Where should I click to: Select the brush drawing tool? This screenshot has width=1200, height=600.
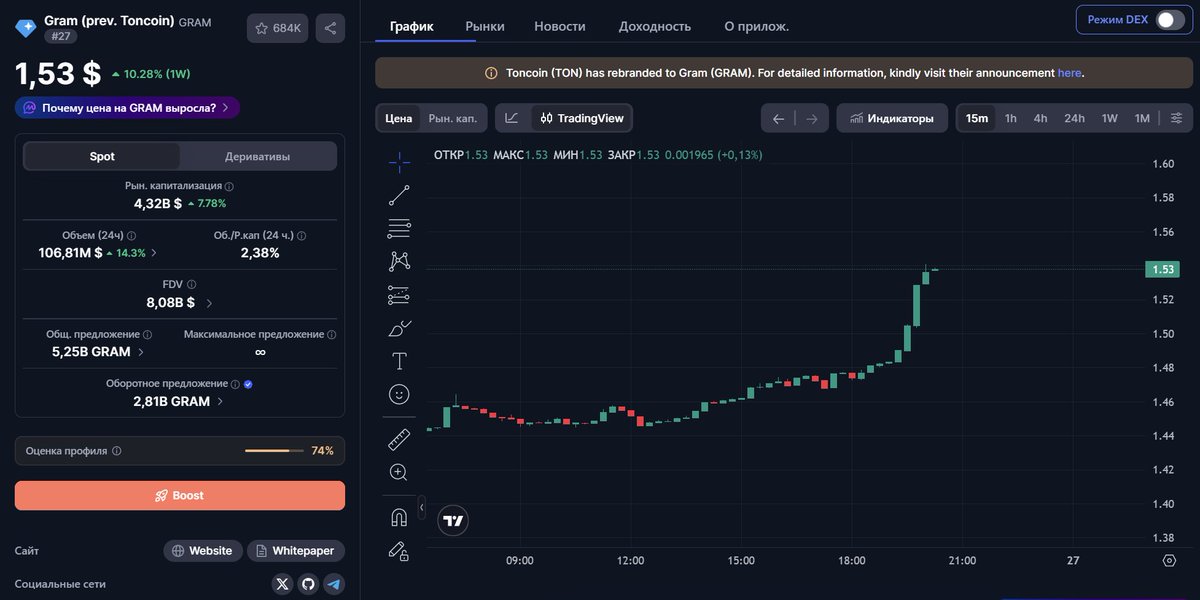399,328
